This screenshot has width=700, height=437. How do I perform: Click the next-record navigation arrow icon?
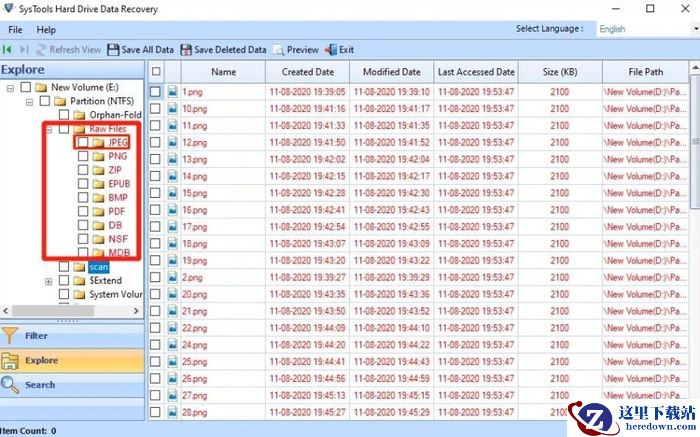tap(24, 50)
